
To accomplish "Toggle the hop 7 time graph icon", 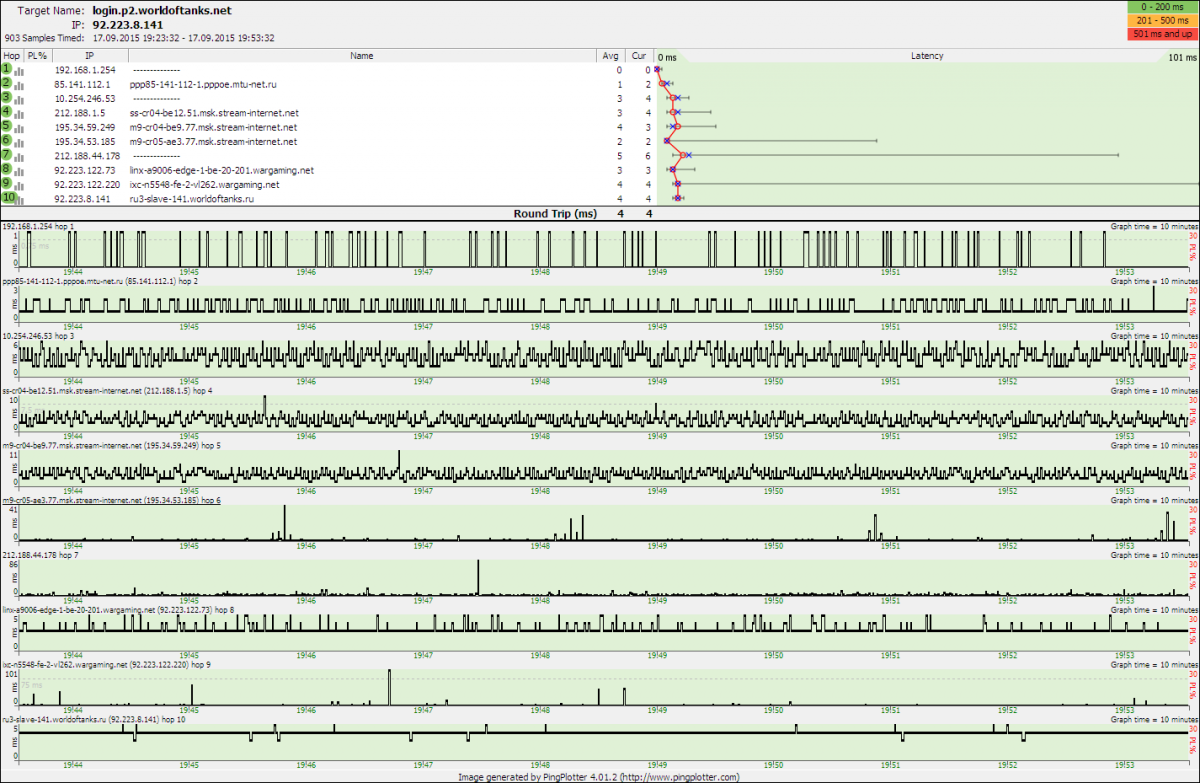I will pyautogui.click(x=19, y=156).
